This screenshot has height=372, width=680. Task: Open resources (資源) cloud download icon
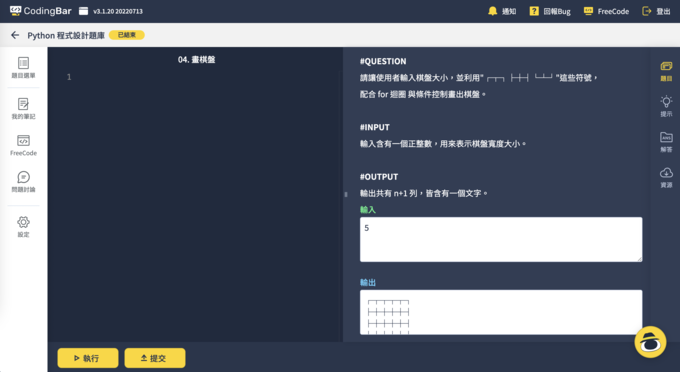tap(666, 178)
